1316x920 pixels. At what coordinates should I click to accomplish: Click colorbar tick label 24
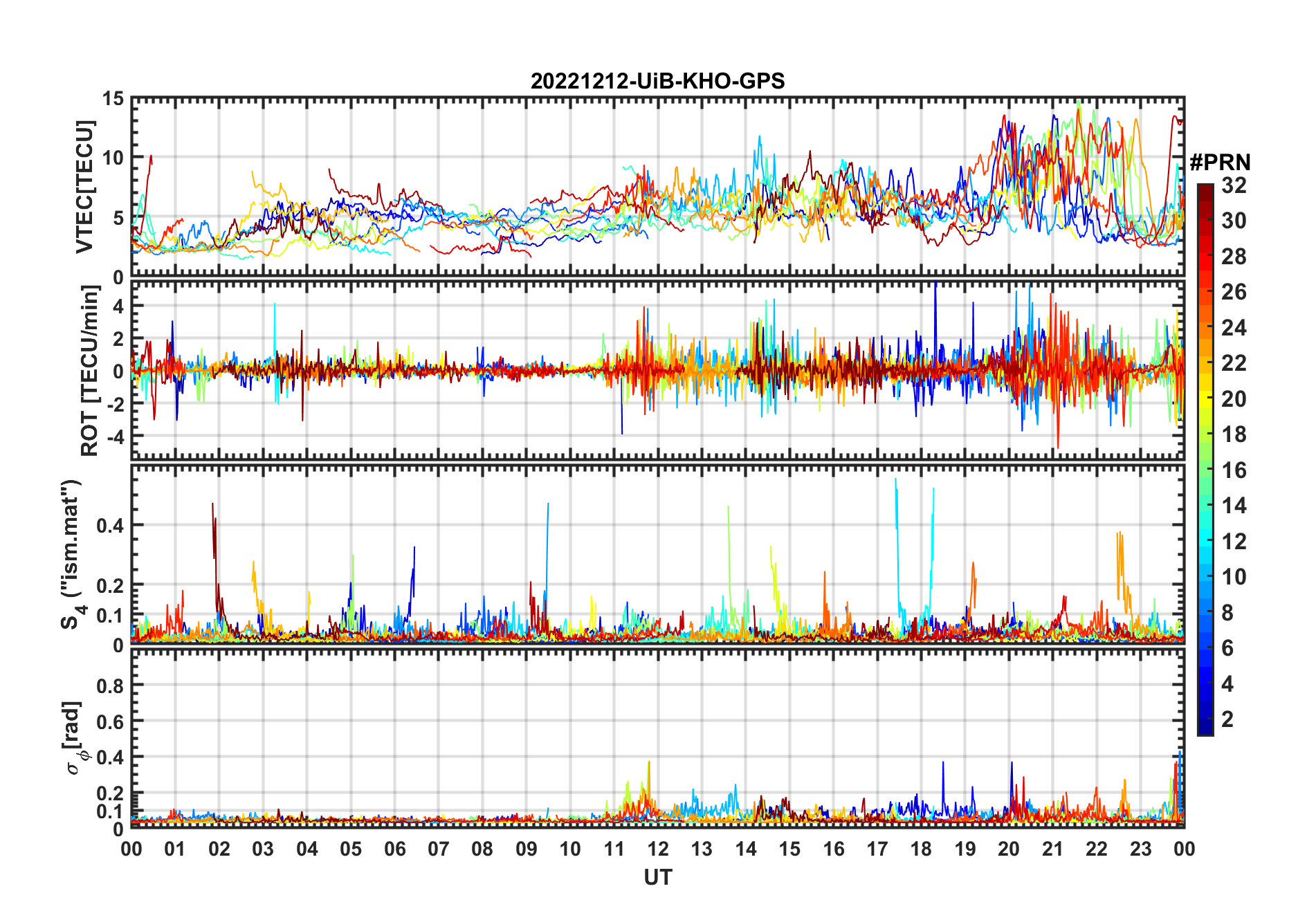[1234, 328]
